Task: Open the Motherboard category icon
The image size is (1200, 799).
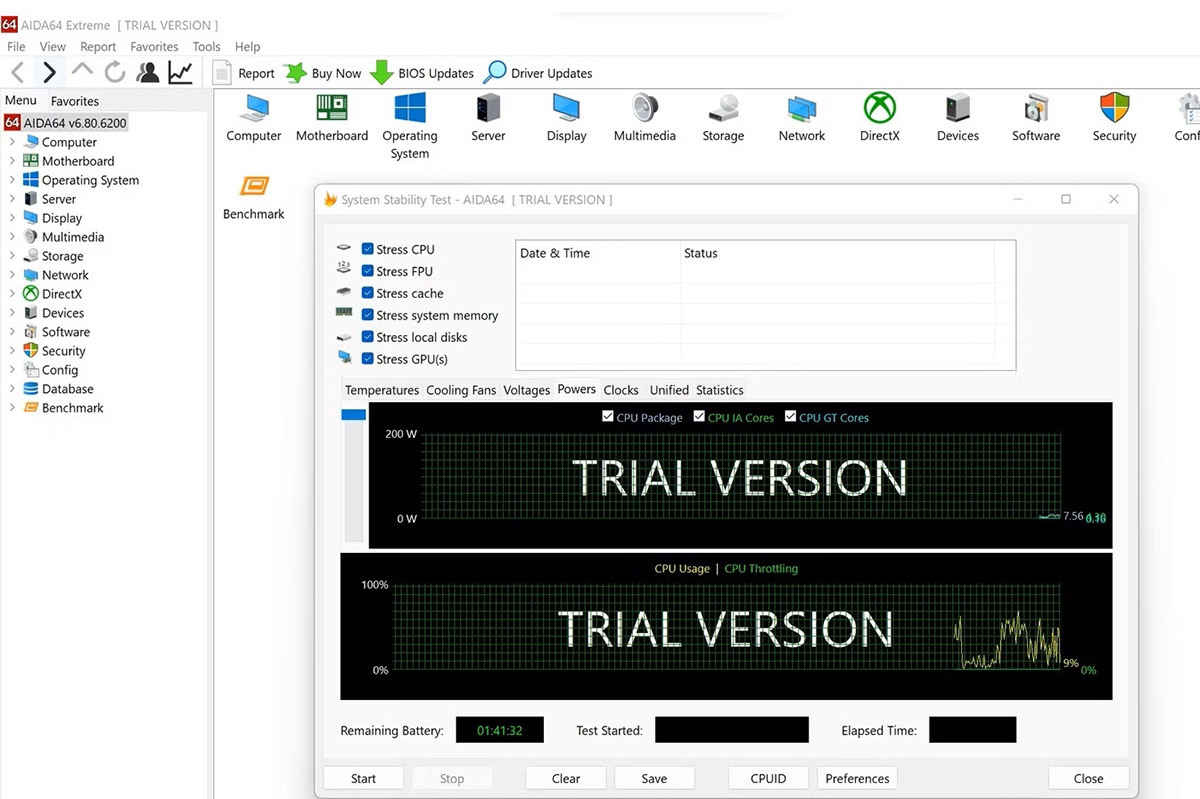Action: click(332, 108)
